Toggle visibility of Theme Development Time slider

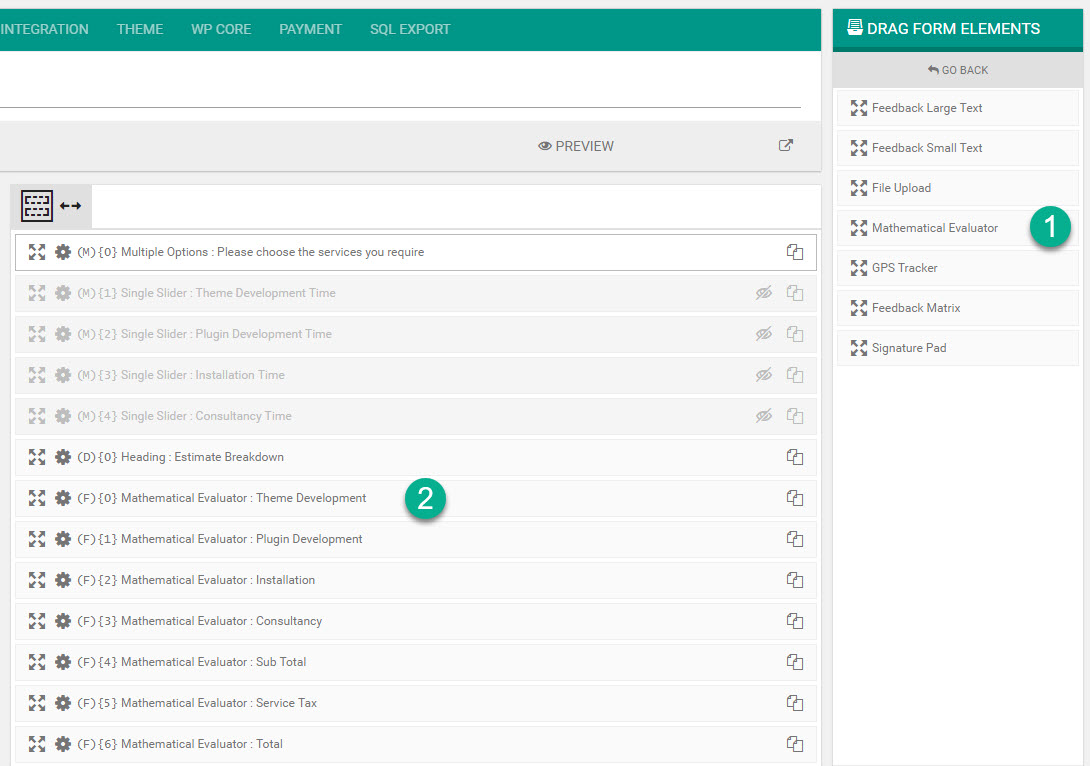764,293
